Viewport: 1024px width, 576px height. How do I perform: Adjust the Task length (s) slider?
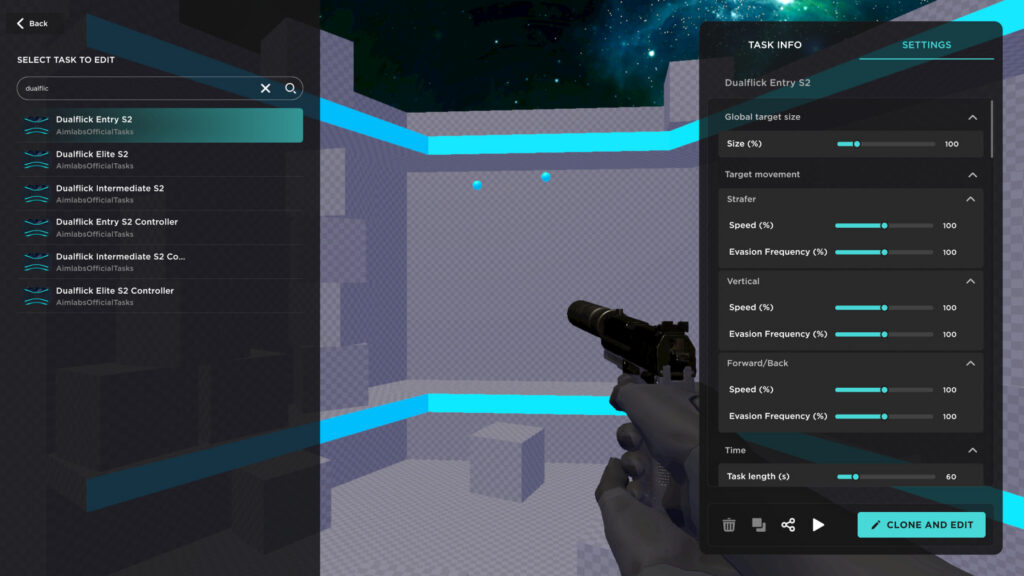pos(885,477)
